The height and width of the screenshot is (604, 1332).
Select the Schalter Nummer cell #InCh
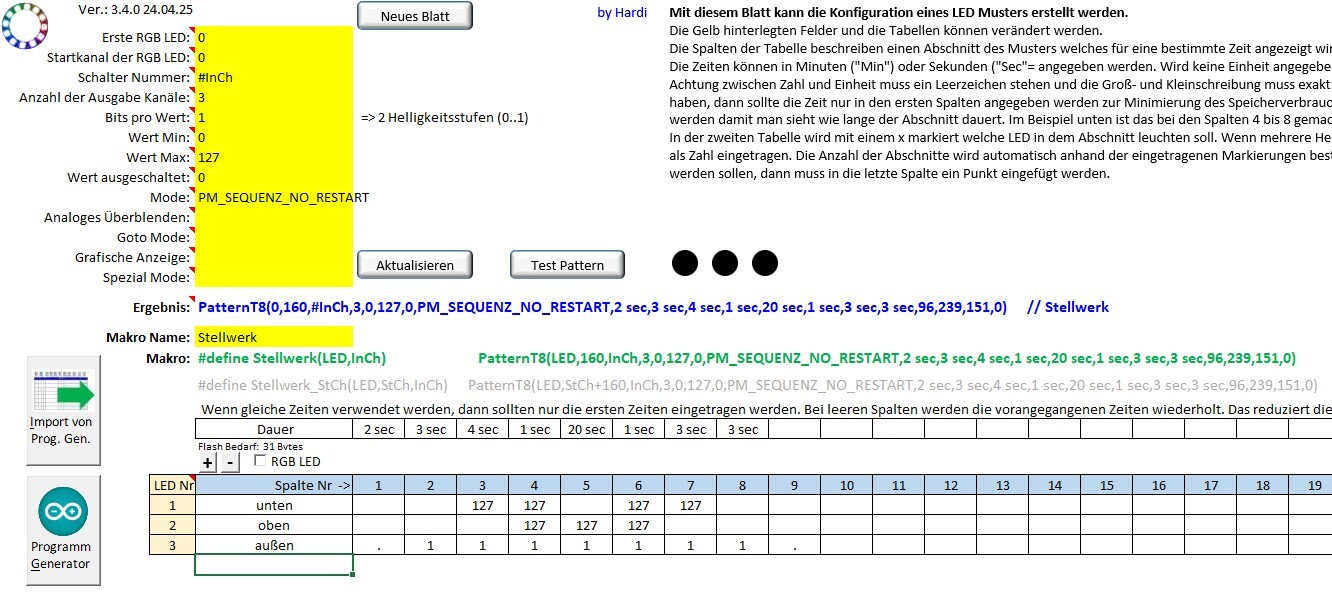tap(274, 77)
